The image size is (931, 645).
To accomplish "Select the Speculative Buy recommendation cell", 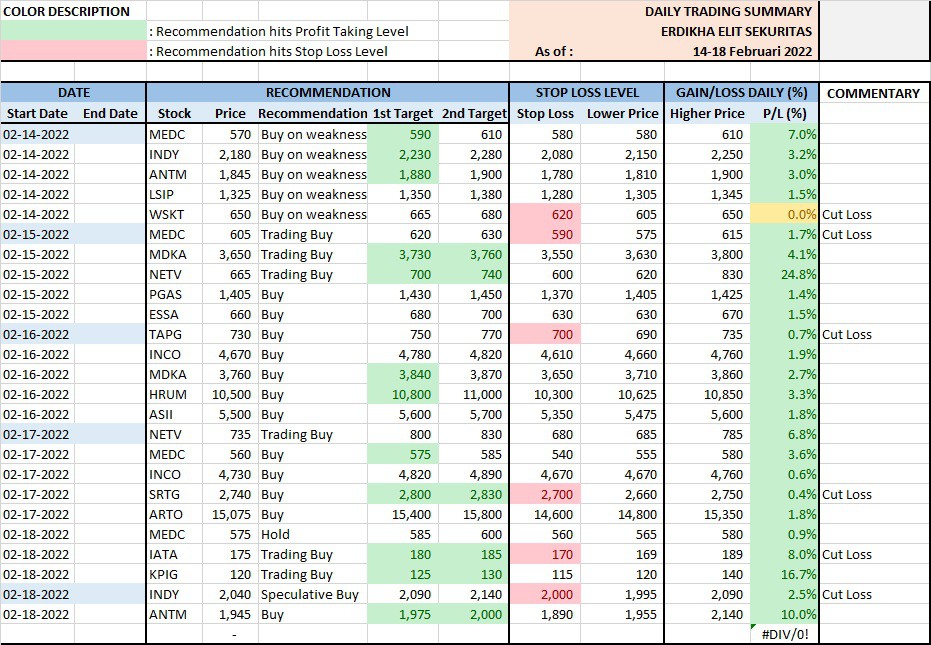I will (311, 594).
